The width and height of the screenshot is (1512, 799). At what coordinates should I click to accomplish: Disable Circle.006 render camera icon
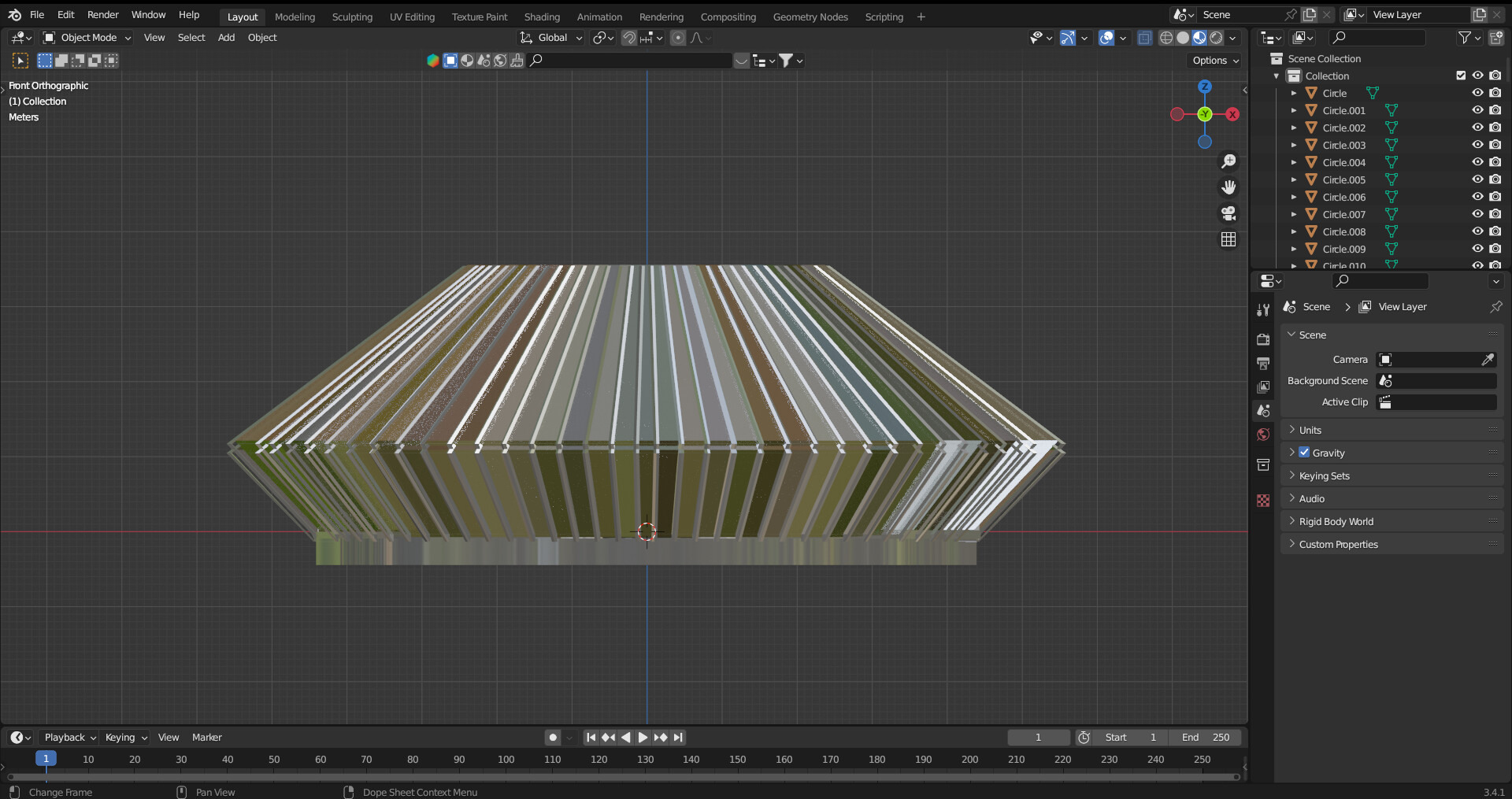[x=1495, y=197]
